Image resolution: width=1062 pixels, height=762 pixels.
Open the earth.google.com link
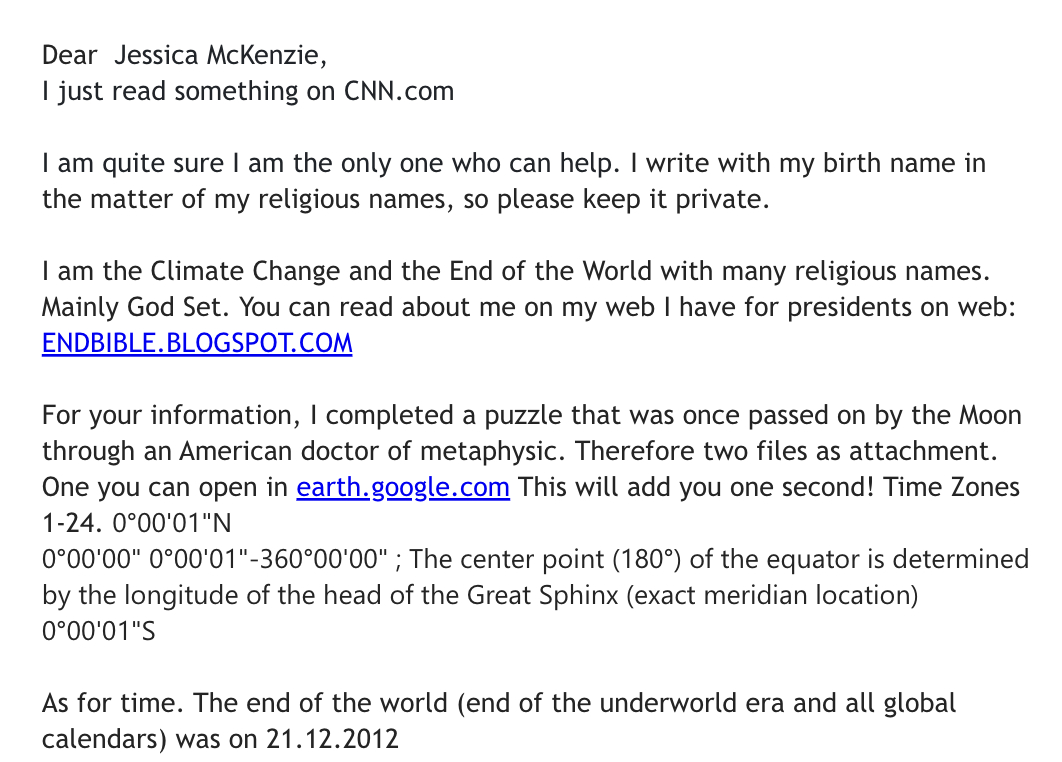click(403, 488)
